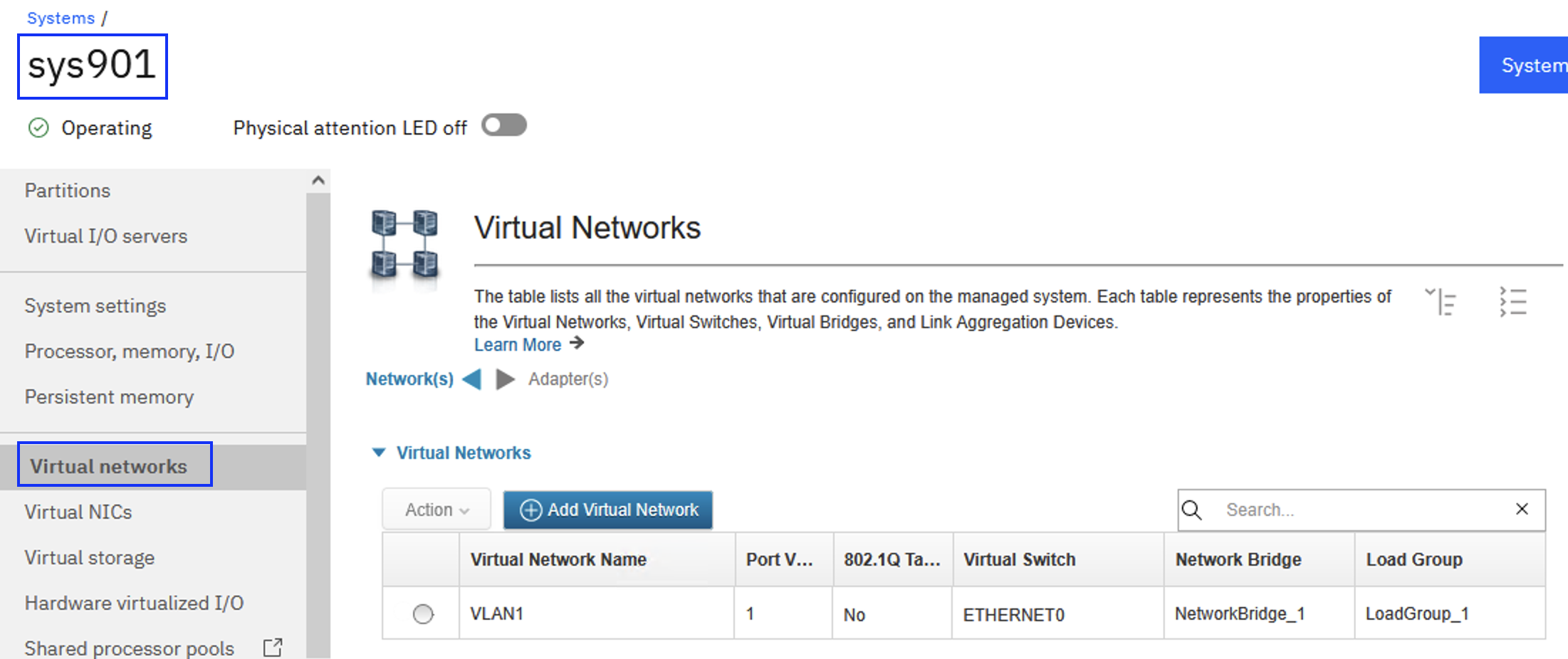Go to Partitions in sidebar
Image resolution: width=1568 pixels, height=659 pixels.
[68, 191]
